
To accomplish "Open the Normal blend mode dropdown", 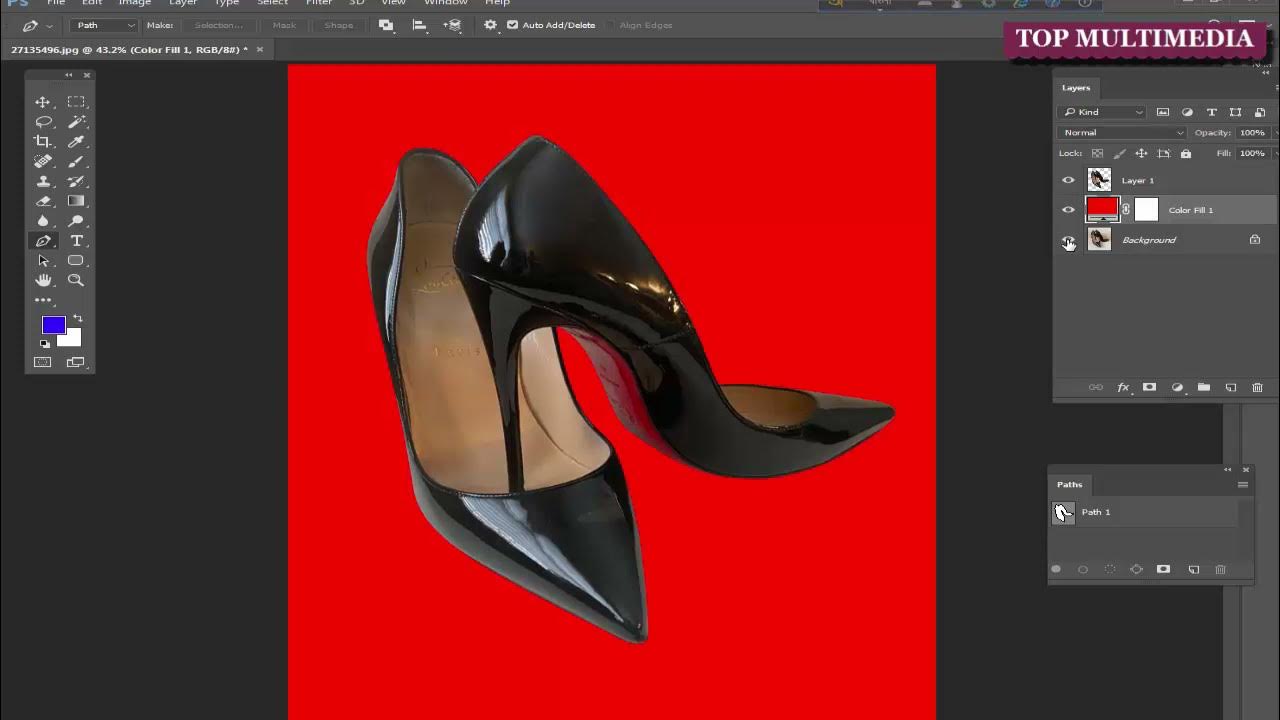I will click(1122, 133).
